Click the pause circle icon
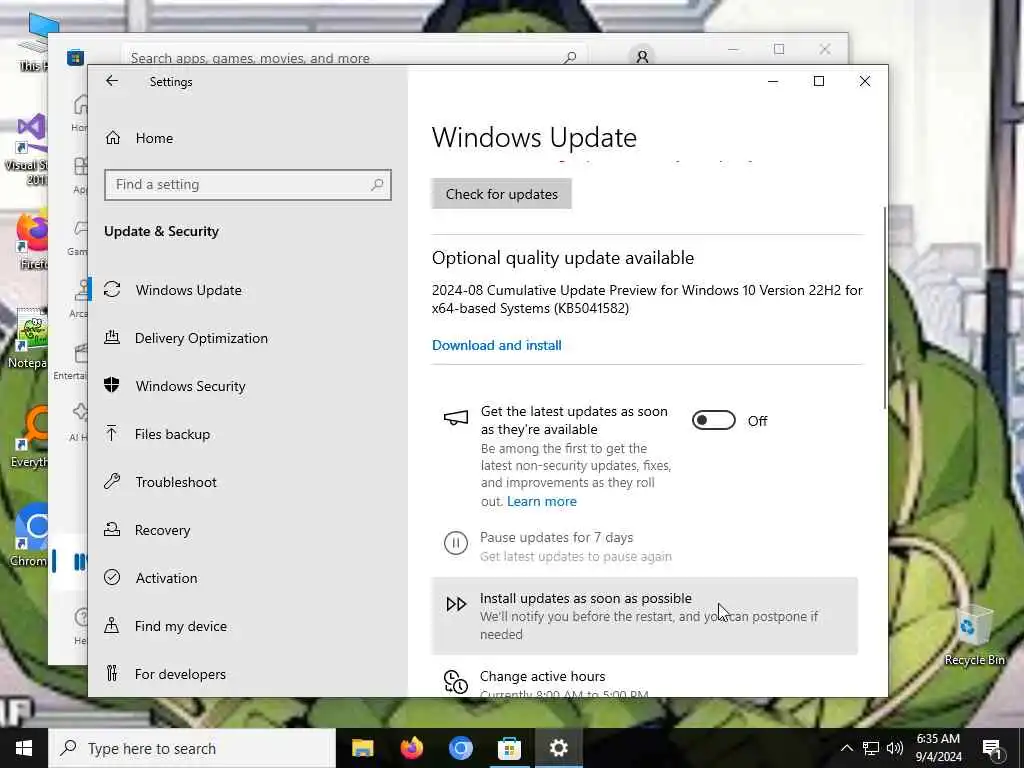The width and height of the screenshot is (1024, 768). [x=456, y=543]
